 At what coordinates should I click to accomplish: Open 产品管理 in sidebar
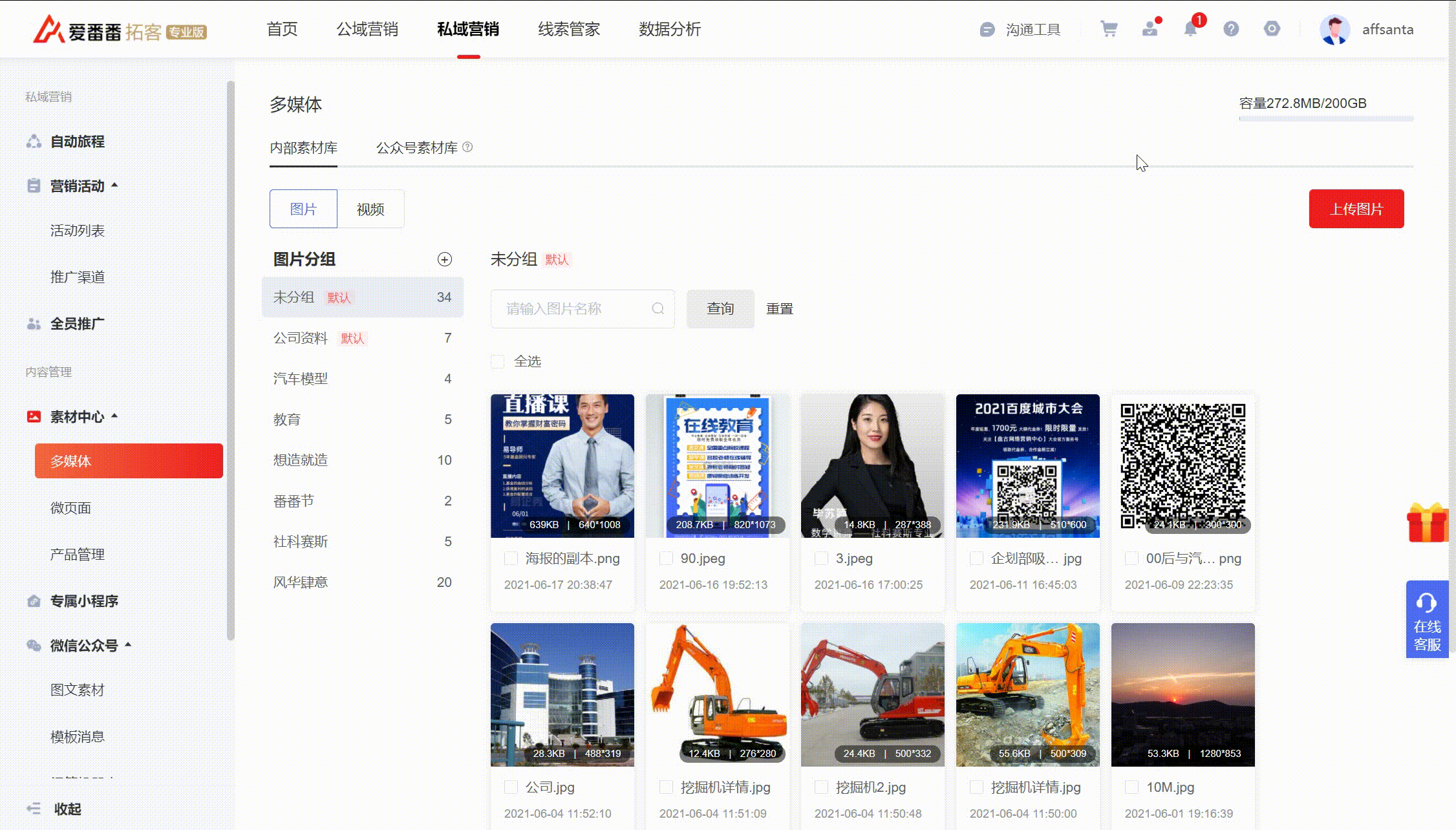coord(78,555)
